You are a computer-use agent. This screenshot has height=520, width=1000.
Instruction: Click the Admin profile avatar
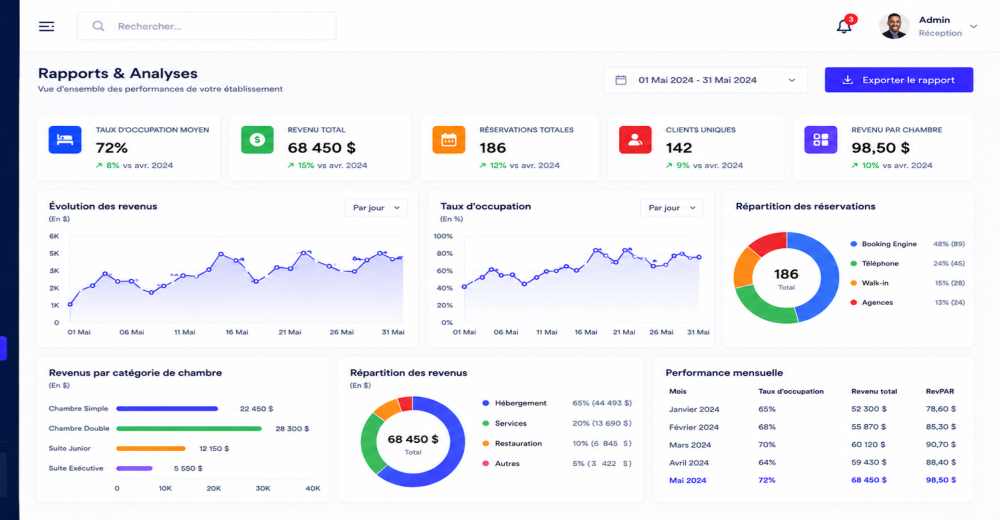pos(894,26)
